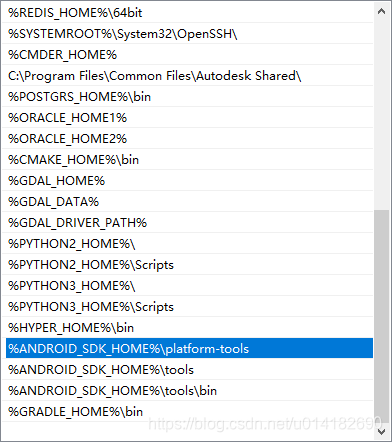Click the highlighted %ANDROID_SDK_HOME%\platform-tools entry

tap(189, 348)
